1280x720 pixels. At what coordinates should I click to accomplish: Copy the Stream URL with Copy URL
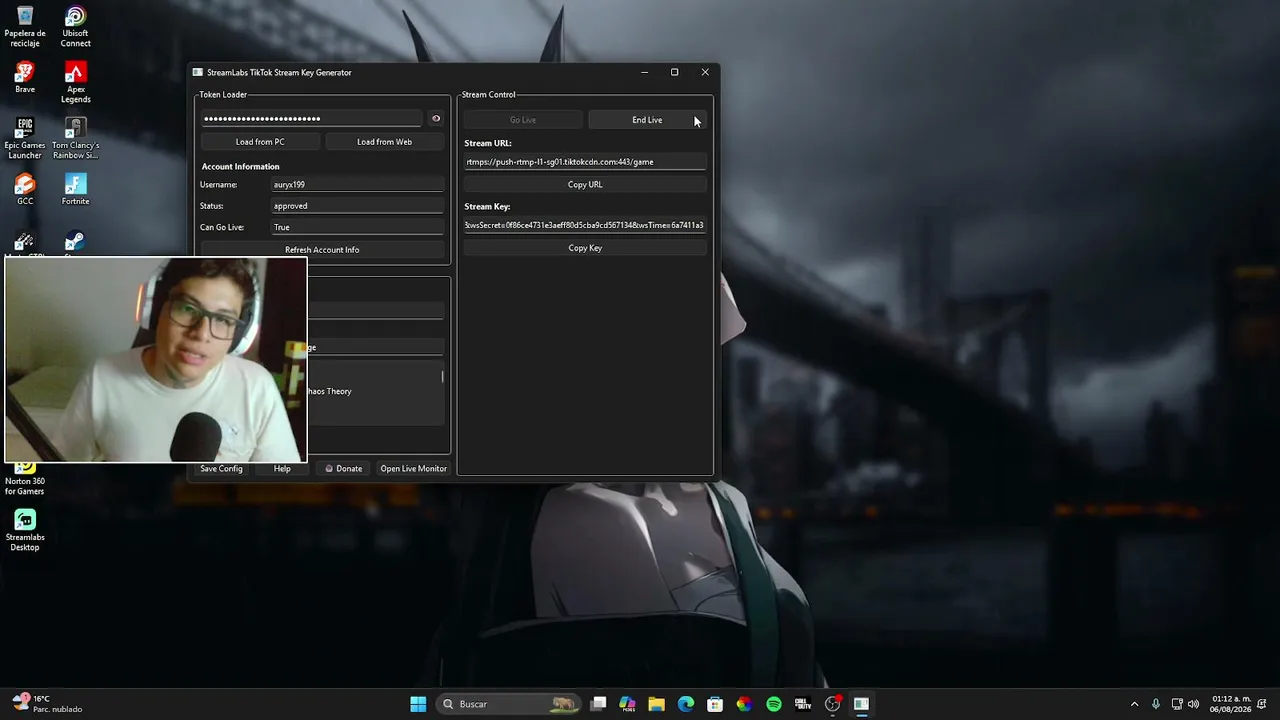click(x=585, y=185)
